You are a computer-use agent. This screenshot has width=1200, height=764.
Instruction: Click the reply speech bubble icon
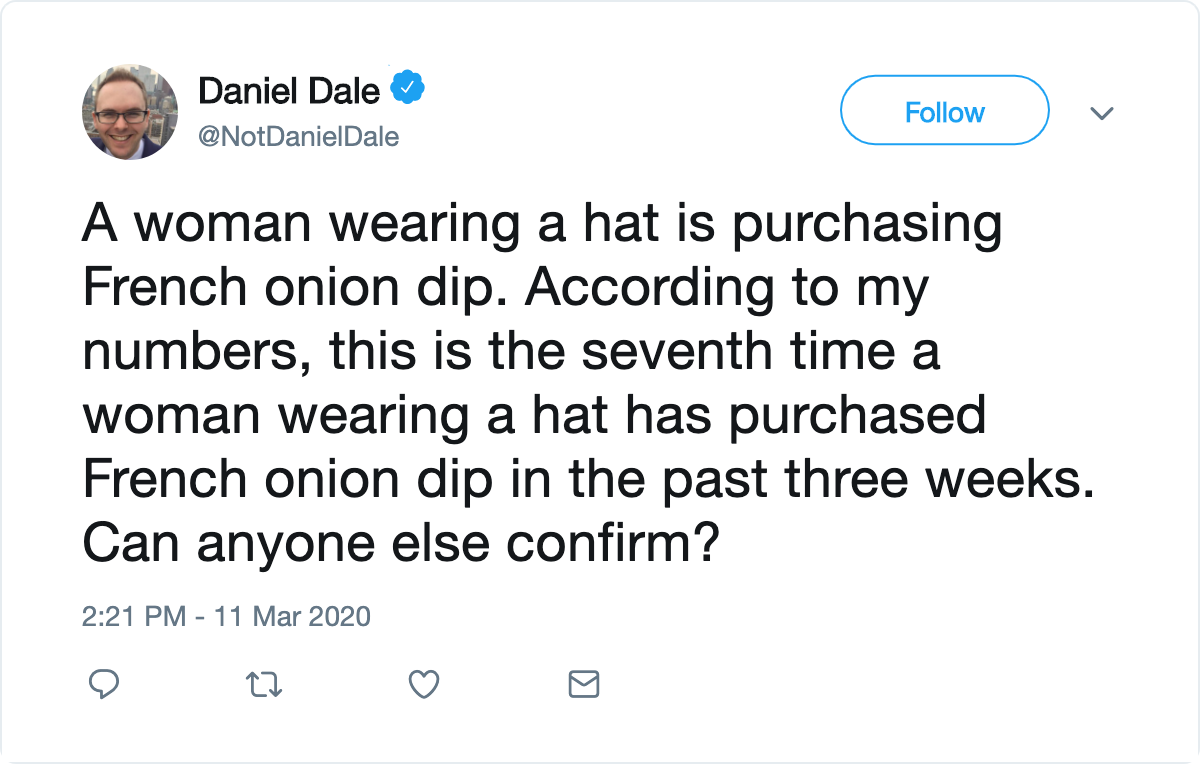point(104,684)
